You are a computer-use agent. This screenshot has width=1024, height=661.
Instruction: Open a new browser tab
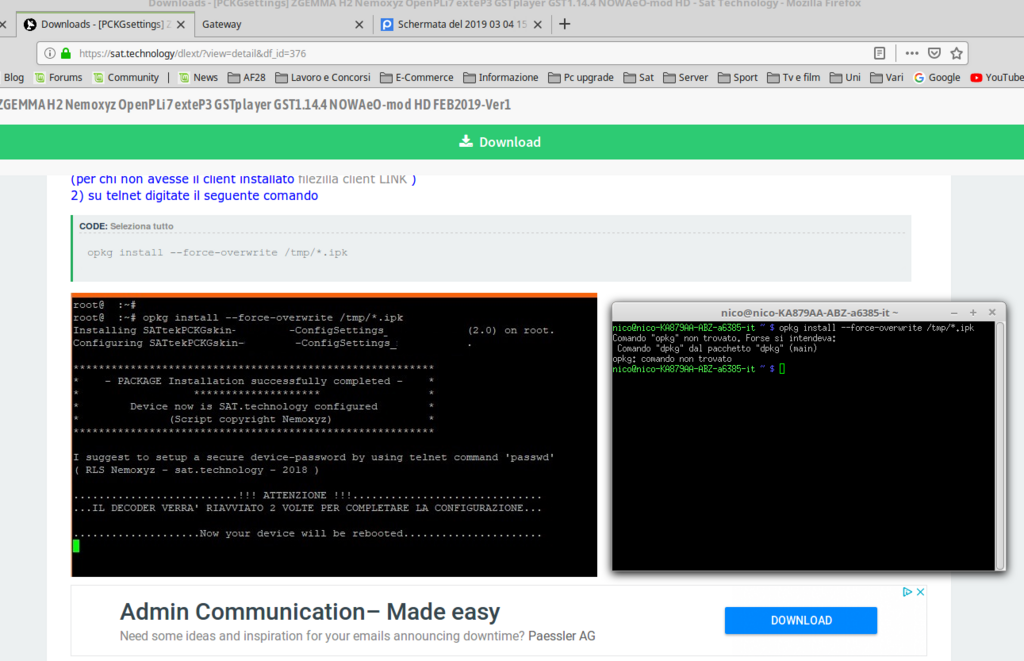565,24
